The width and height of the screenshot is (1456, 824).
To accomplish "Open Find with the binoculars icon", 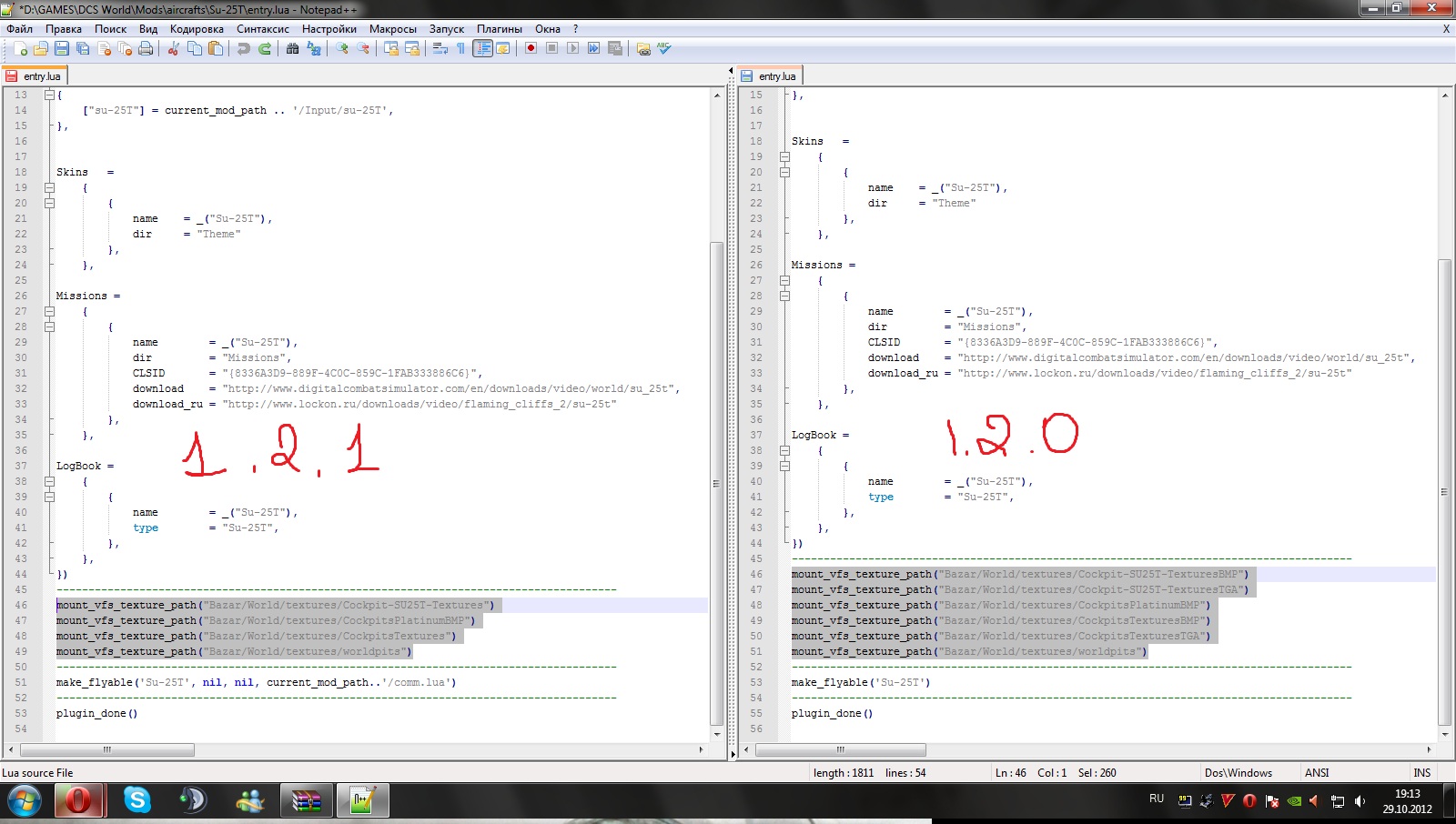I will [292, 49].
